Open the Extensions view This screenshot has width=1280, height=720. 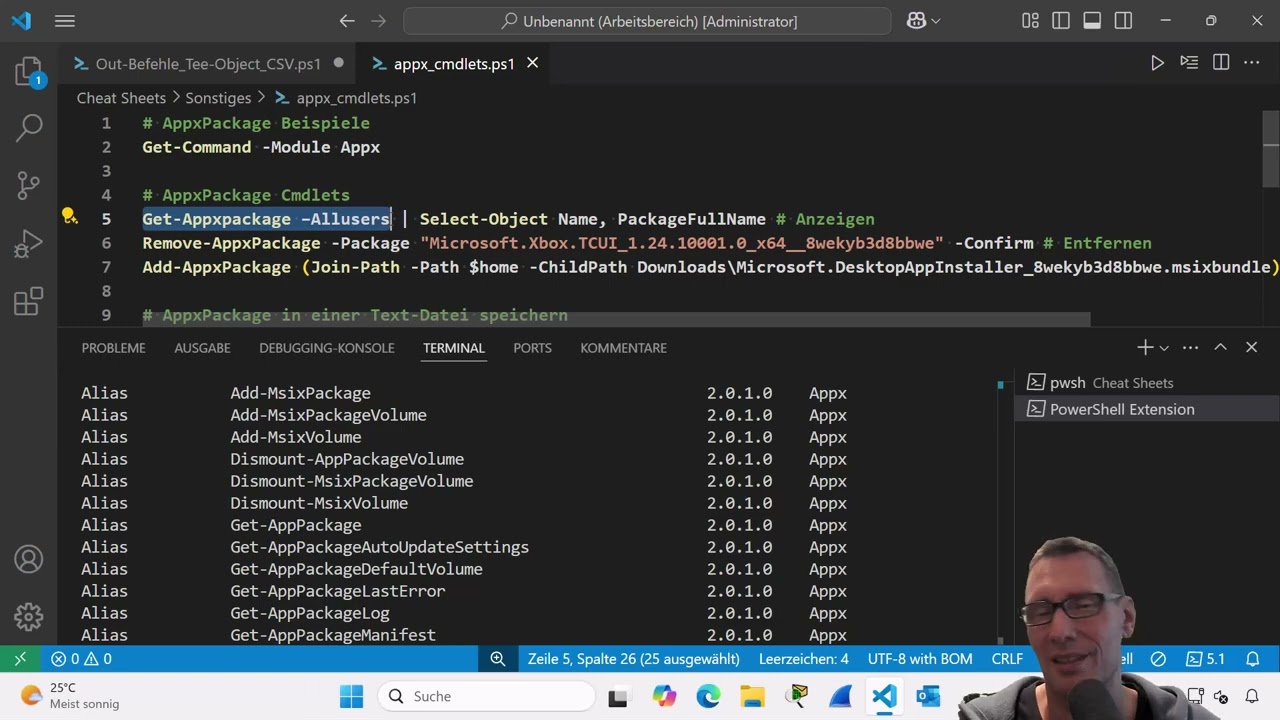pos(29,301)
